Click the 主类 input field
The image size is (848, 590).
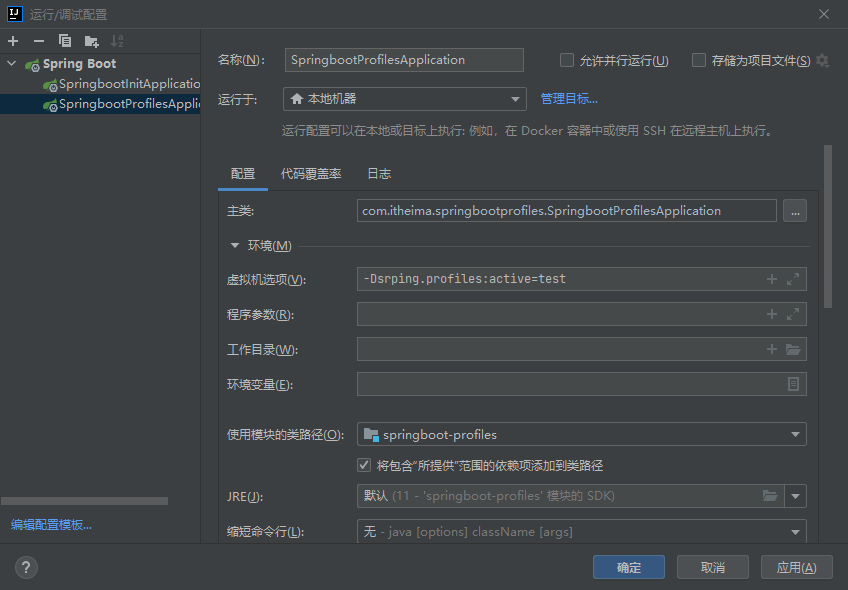pos(565,211)
